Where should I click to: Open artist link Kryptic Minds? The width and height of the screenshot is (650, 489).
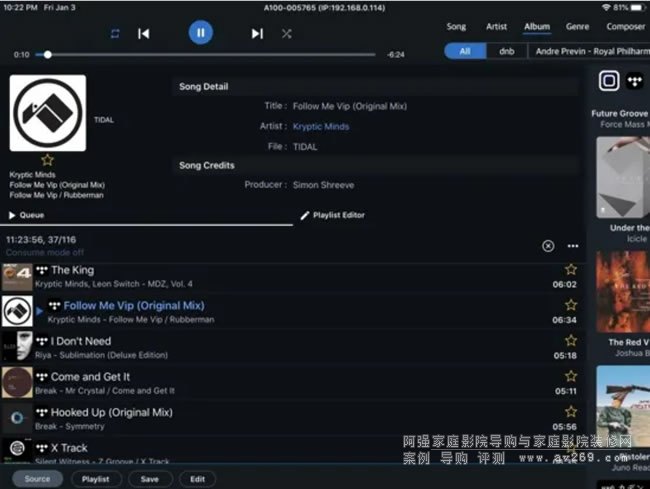coord(321,127)
